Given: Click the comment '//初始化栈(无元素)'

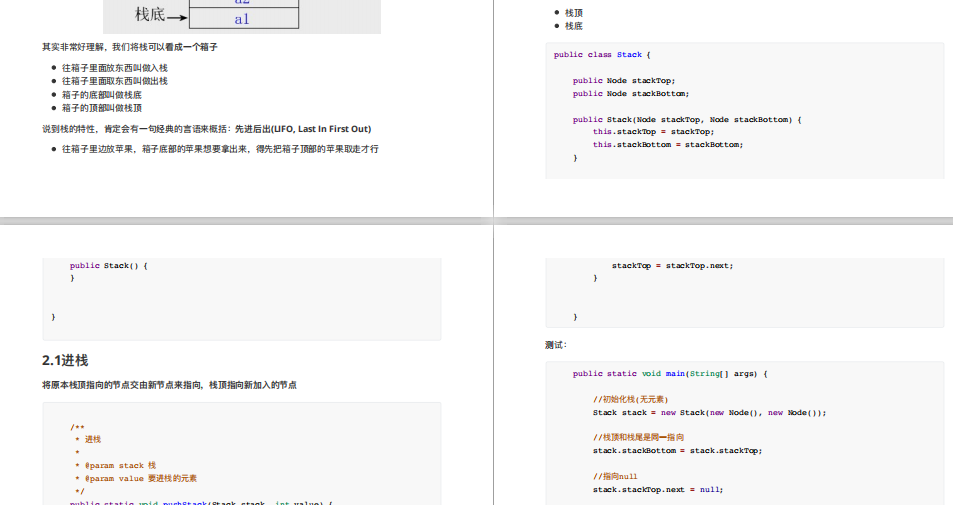Looking at the screenshot, I should coord(630,399).
